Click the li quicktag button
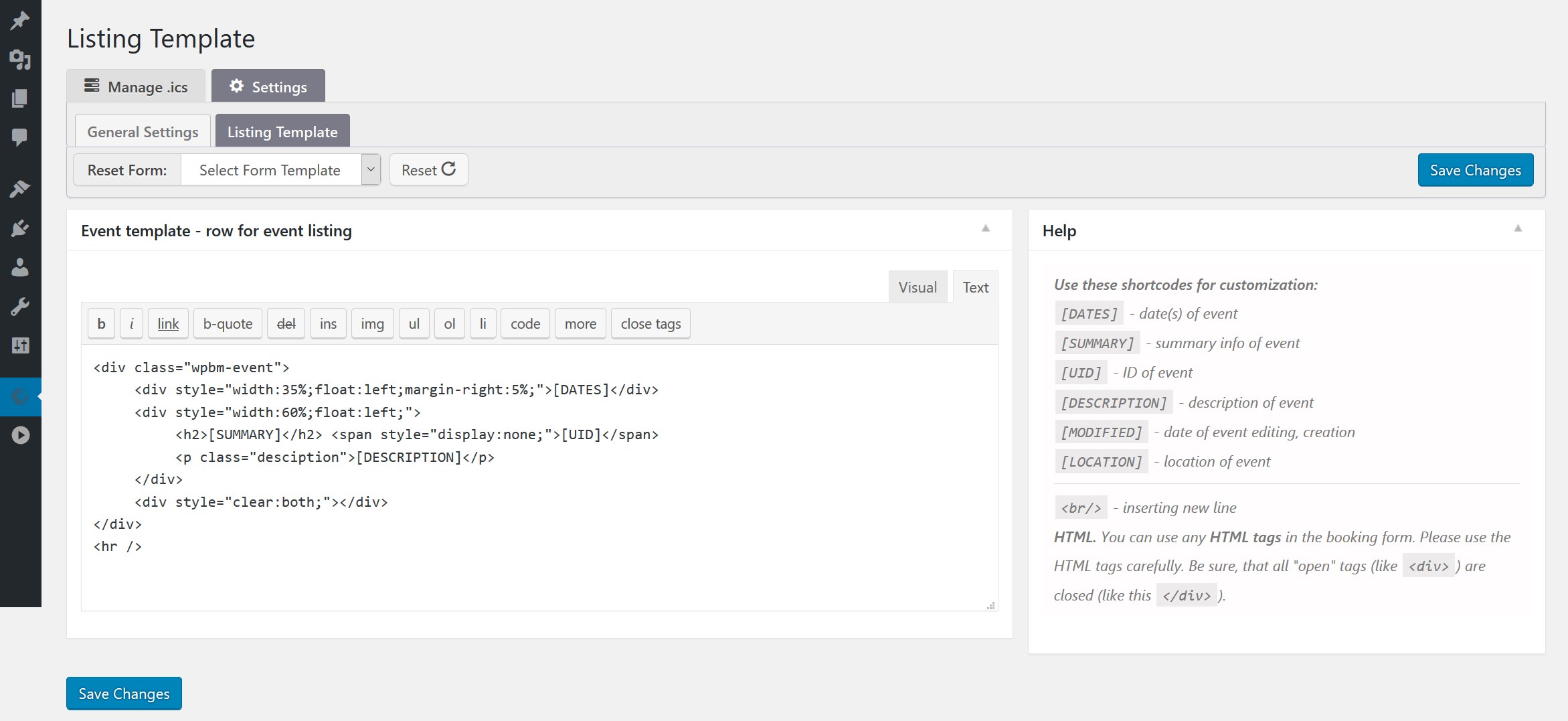1568x721 pixels. (483, 323)
